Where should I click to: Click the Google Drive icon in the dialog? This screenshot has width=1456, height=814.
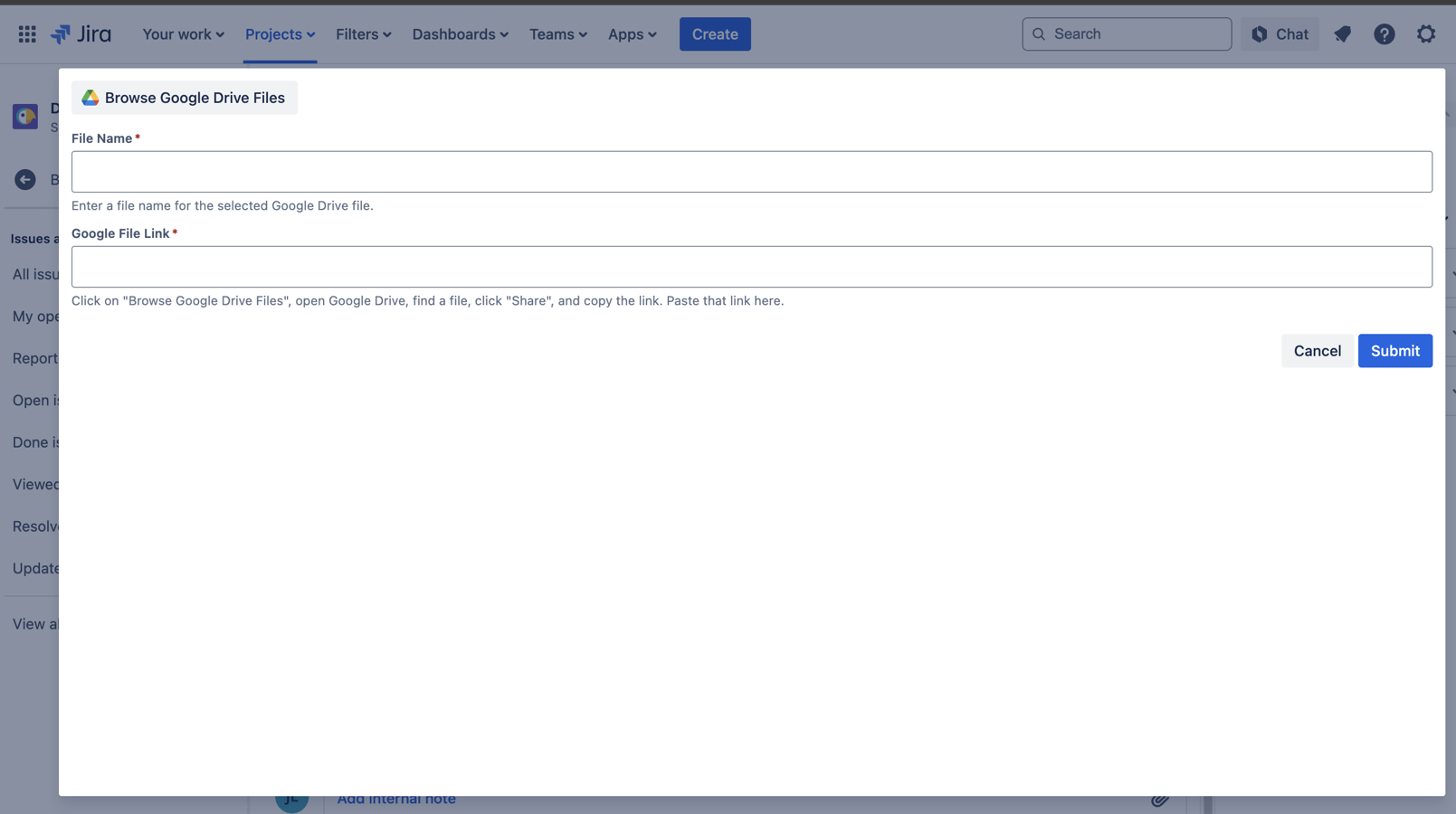(90, 97)
